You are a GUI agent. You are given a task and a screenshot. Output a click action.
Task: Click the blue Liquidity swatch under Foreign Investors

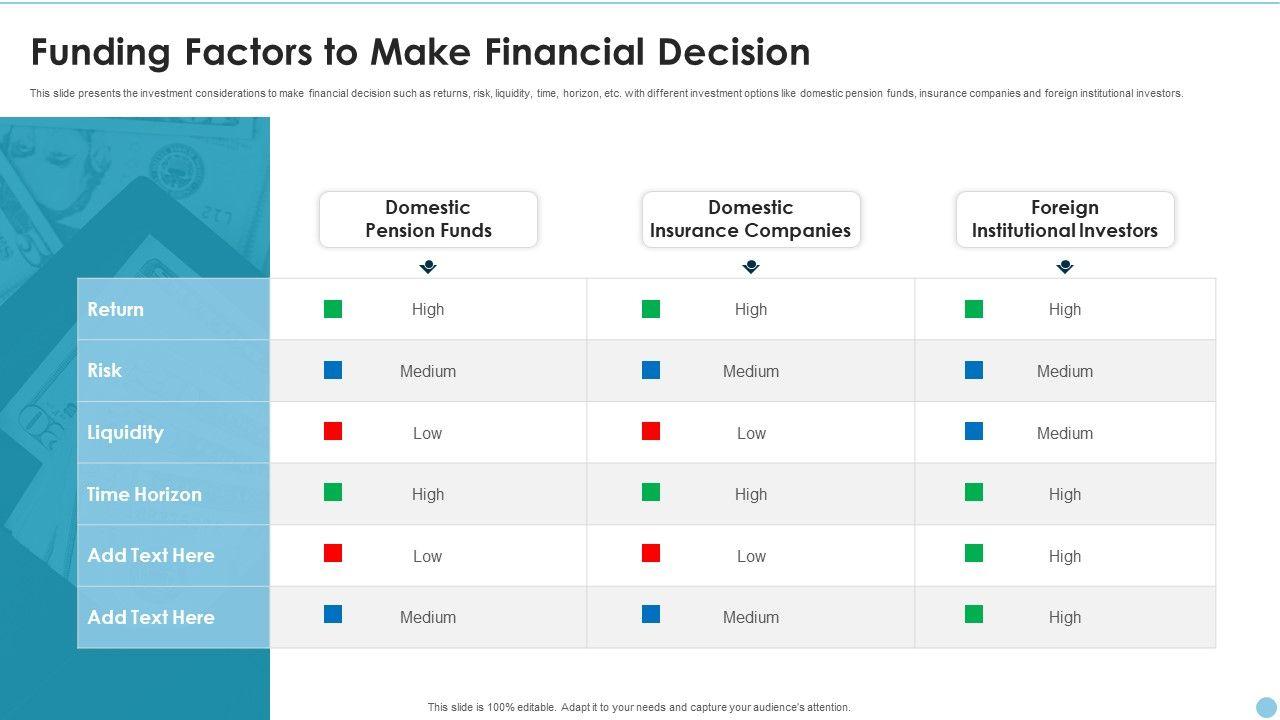tap(974, 431)
